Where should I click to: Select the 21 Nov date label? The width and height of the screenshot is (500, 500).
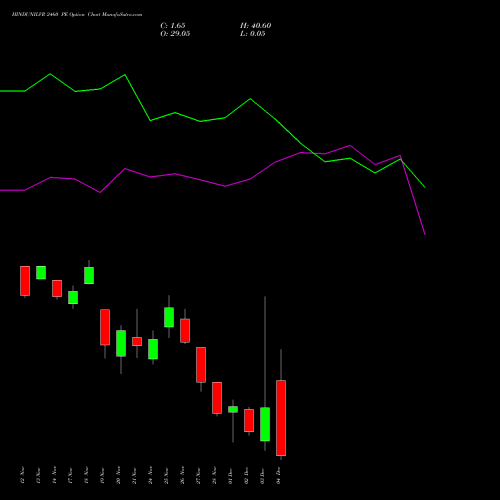coord(134,475)
